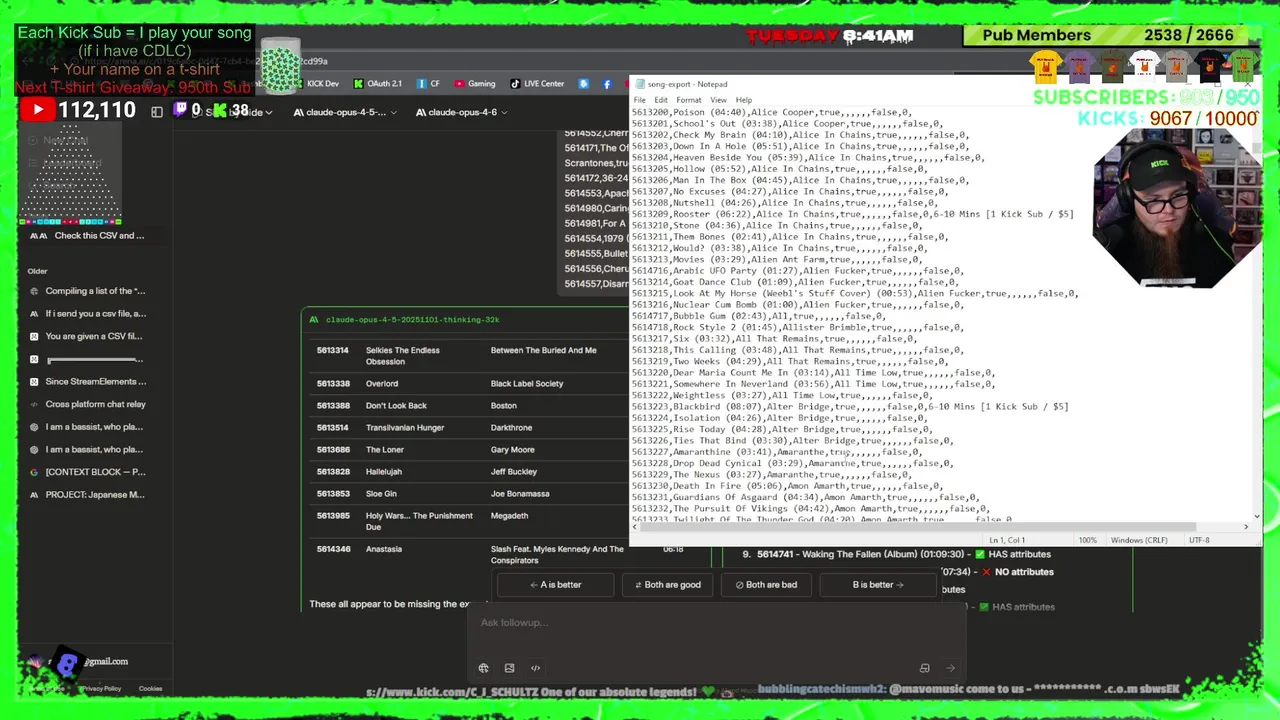Click table cell Transilvanian Hunger

coord(405,428)
